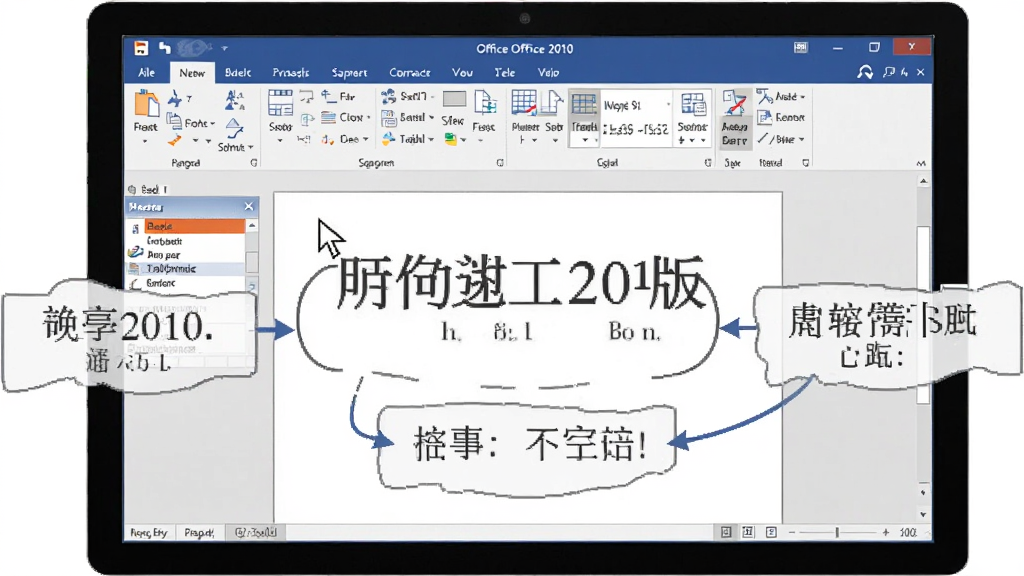Click the Prapd status bar entry
Viewport: 1024px width, 576px height.
click(x=199, y=533)
